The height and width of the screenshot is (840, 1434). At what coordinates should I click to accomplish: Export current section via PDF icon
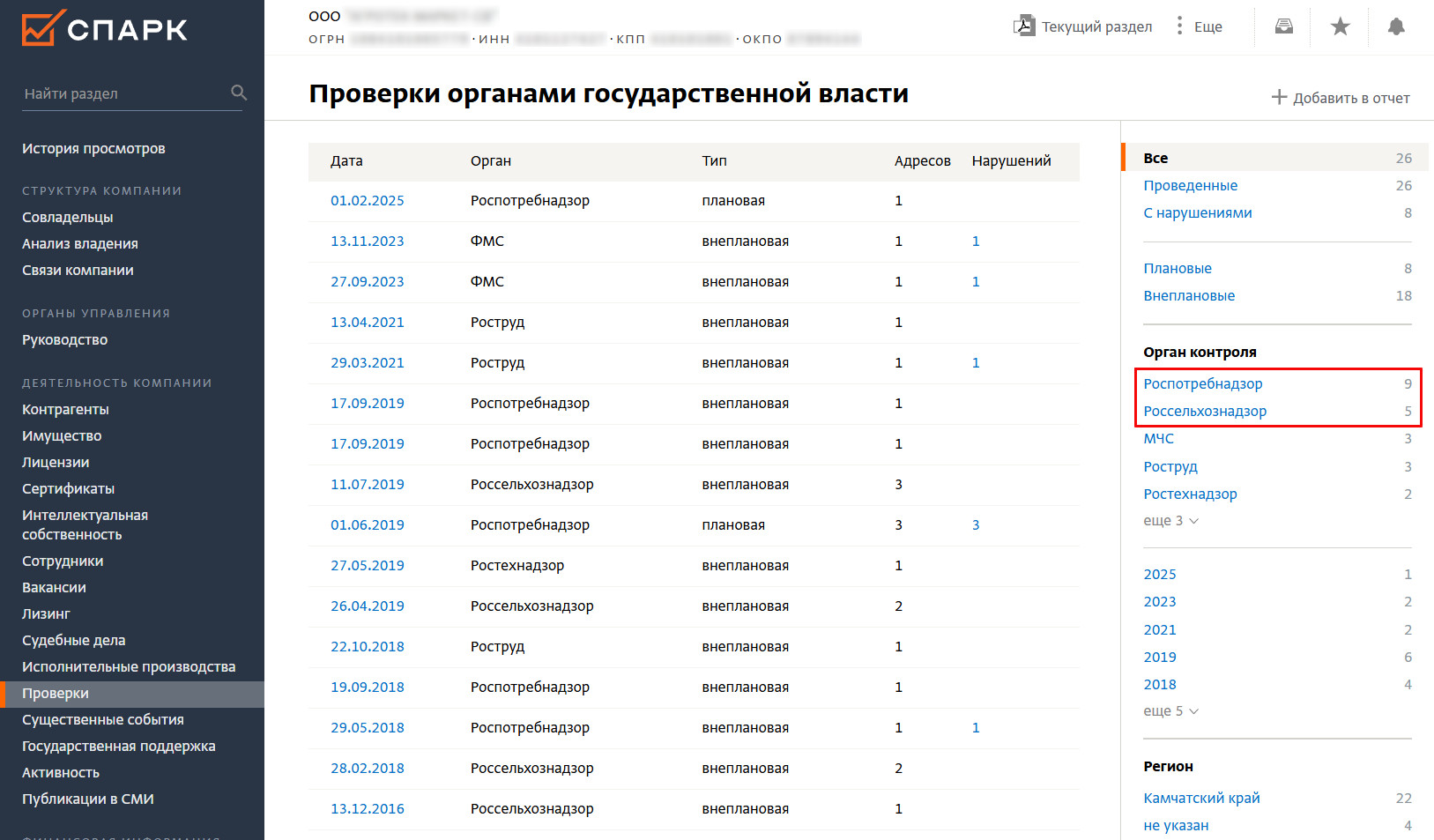point(1023,26)
